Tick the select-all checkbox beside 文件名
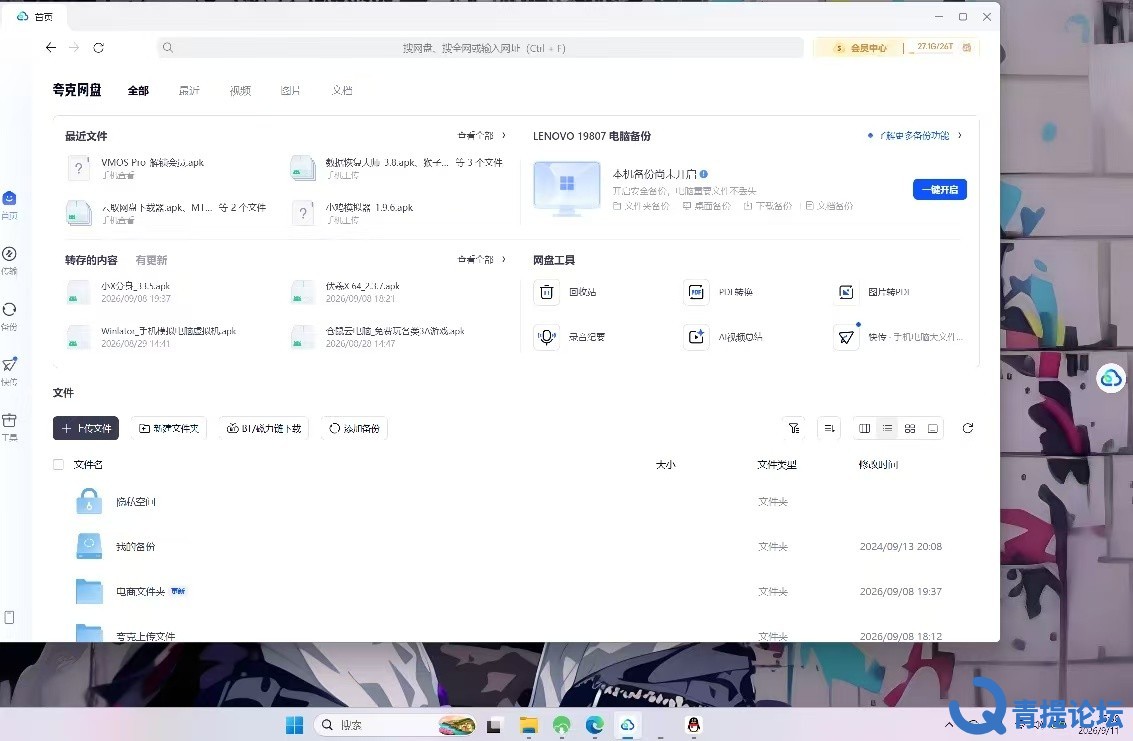The image size is (1133, 741). point(59,465)
